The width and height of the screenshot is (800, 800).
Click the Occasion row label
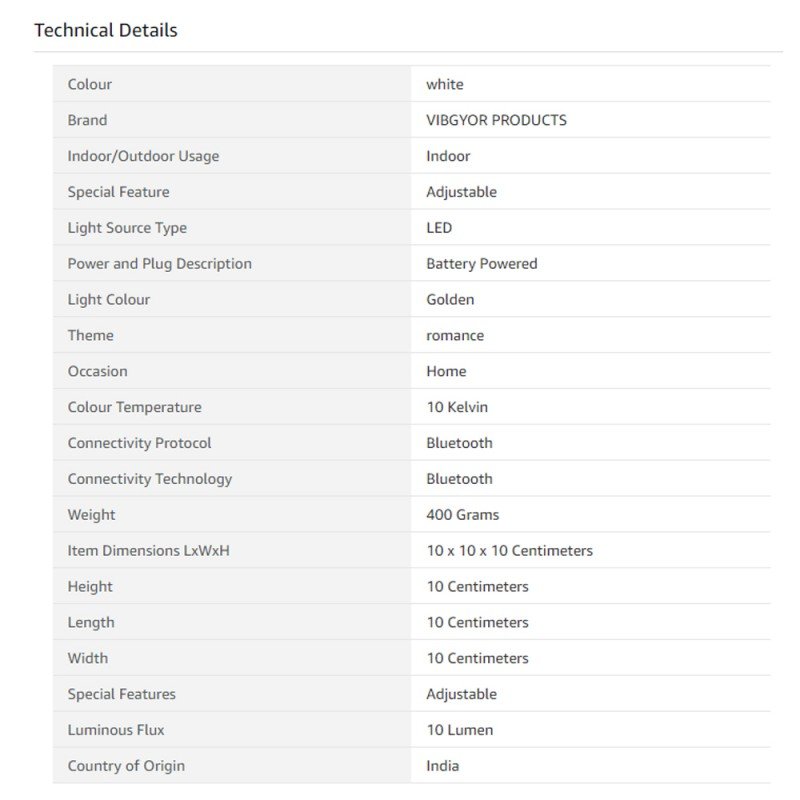click(97, 371)
